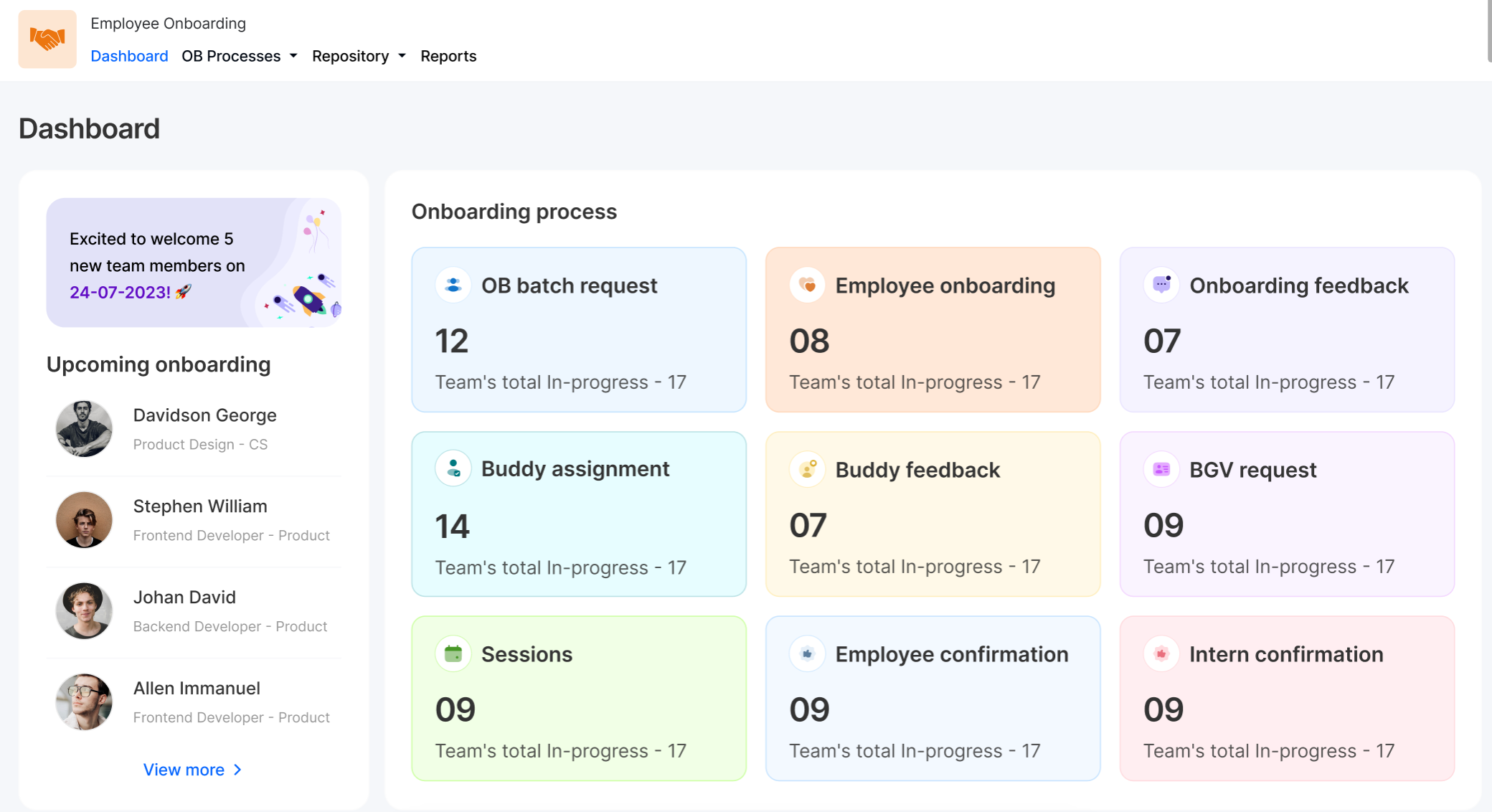Click the page scrollbar at right edge

pyautogui.click(x=1489, y=31)
